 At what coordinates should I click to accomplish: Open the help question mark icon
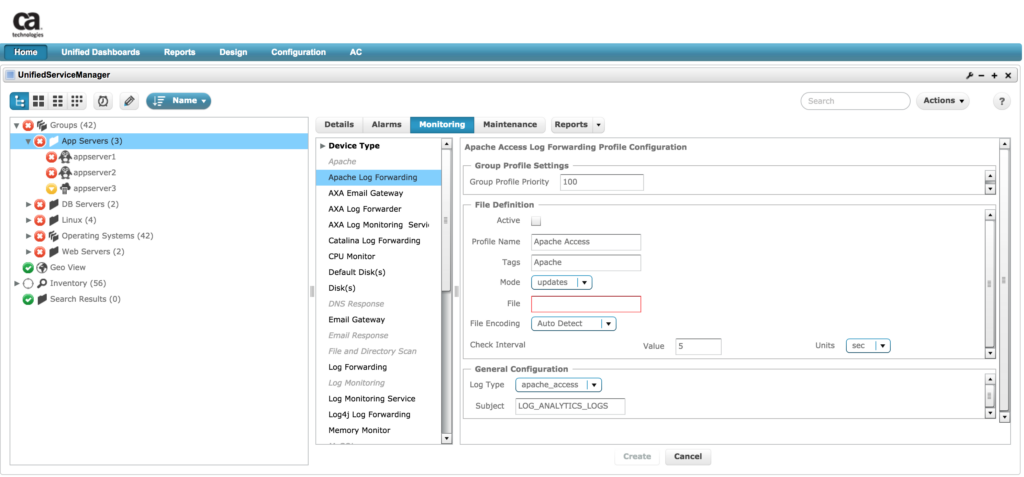(x=1001, y=101)
